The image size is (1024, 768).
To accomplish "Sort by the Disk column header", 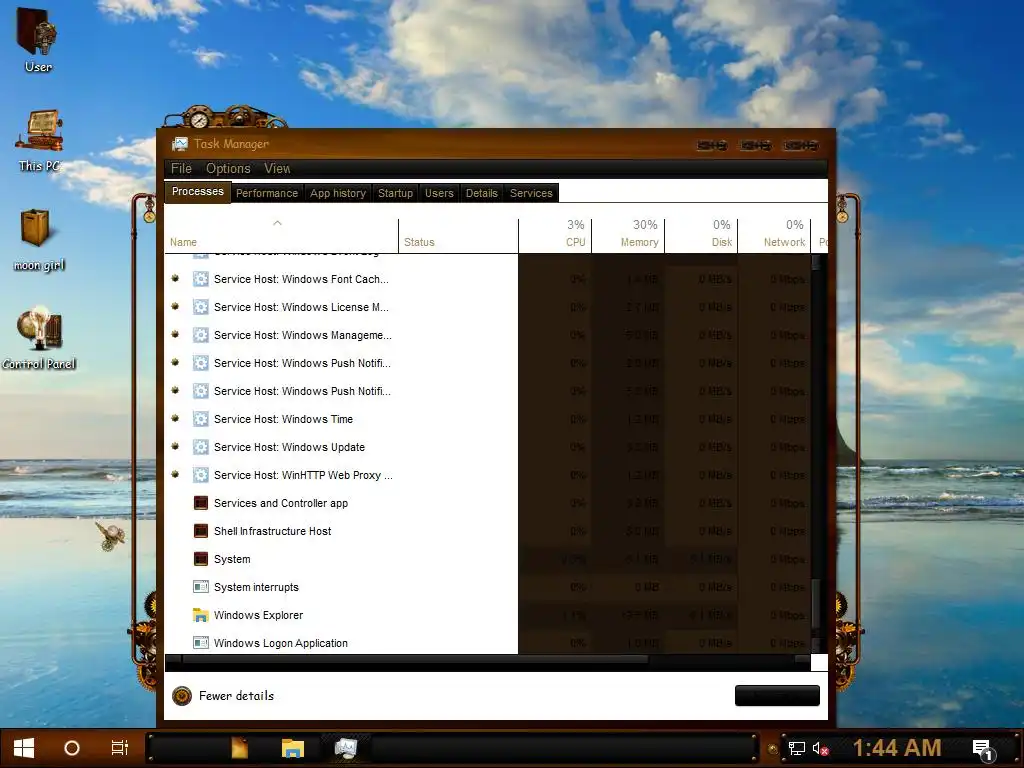I will pyautogui.click(x=701, y=235).
